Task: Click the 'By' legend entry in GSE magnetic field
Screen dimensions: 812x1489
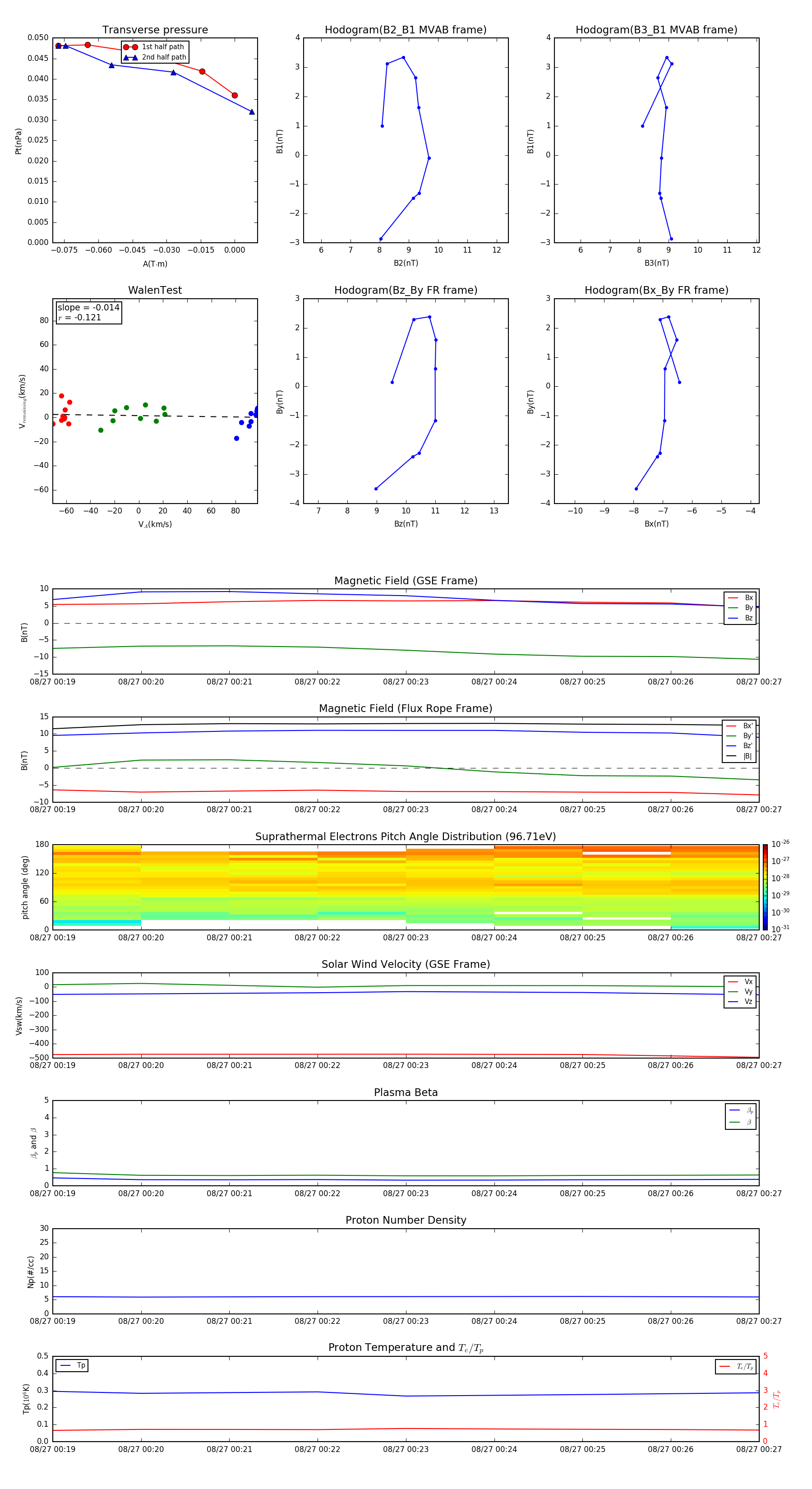Action: tap(740, 608)
